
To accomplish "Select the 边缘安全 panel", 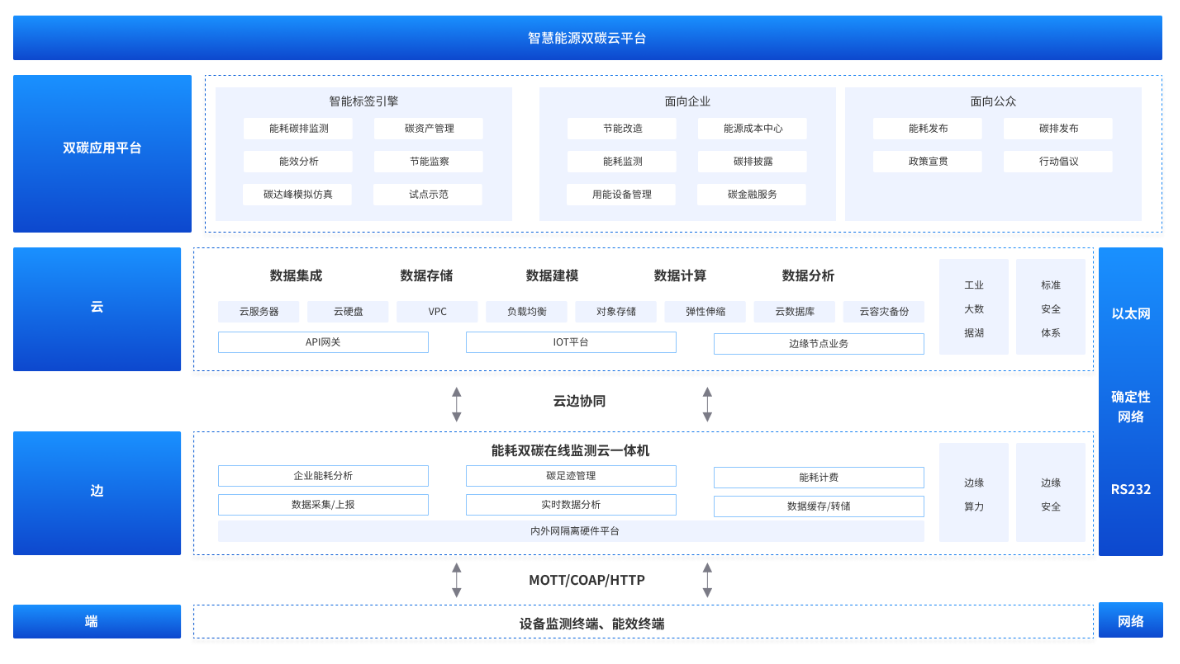I will click(1051, 493).
